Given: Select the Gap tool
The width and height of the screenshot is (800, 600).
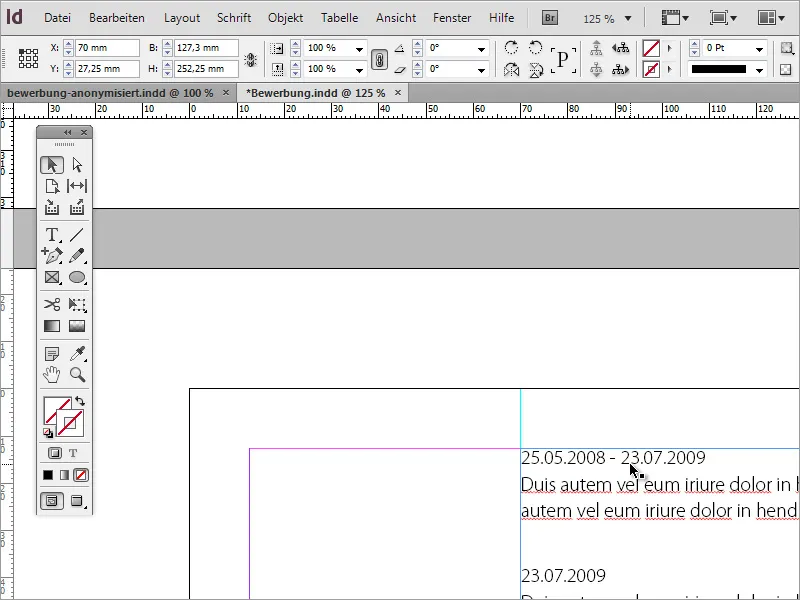Looking at the screenshot, I should 77,186.
